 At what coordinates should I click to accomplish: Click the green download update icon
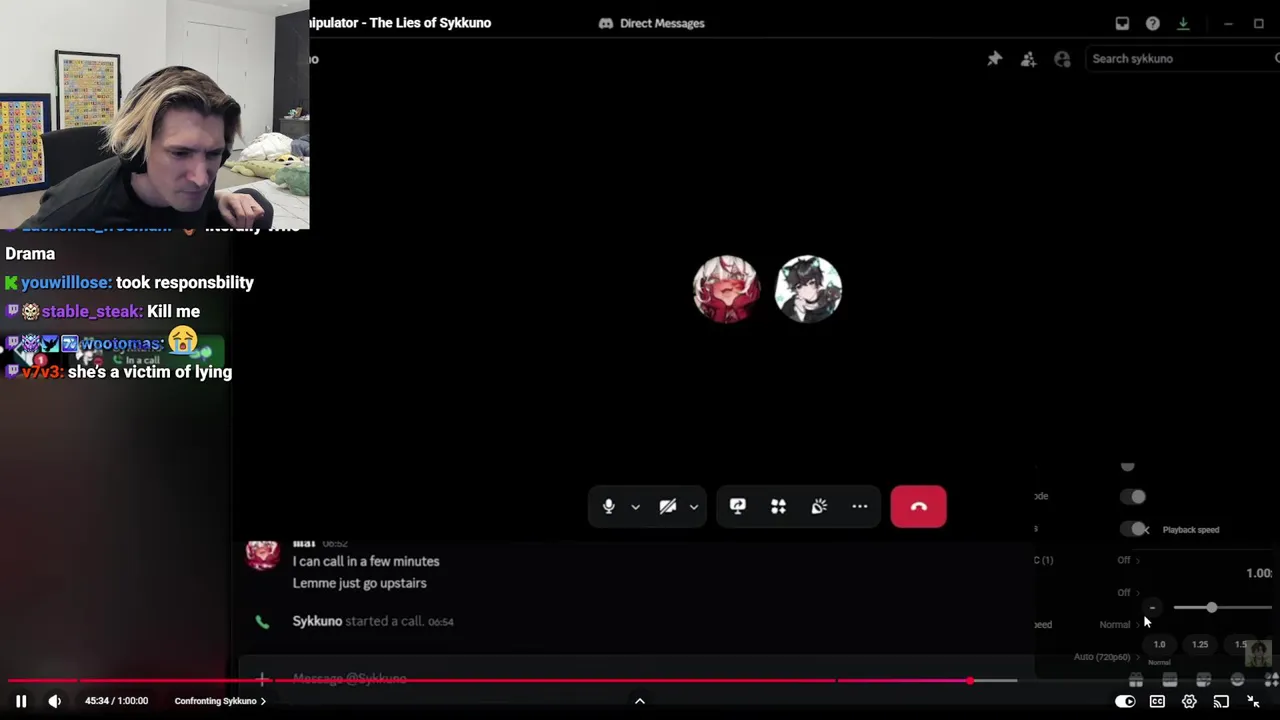point(1183,23)
